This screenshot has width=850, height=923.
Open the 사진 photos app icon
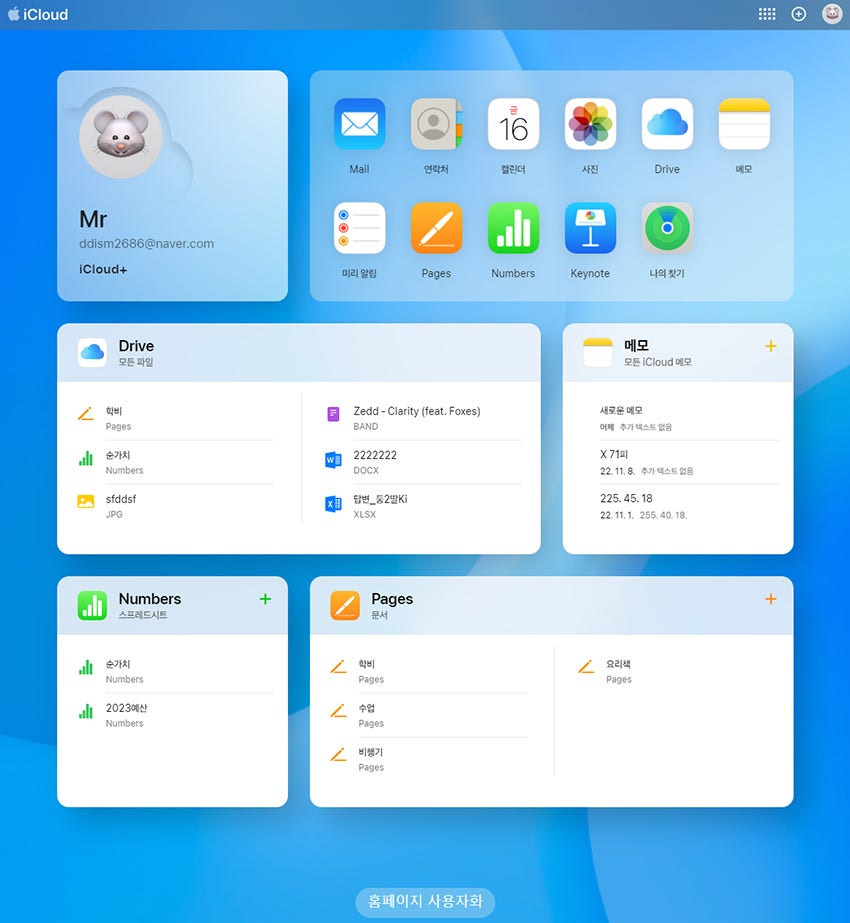(590, 124)
